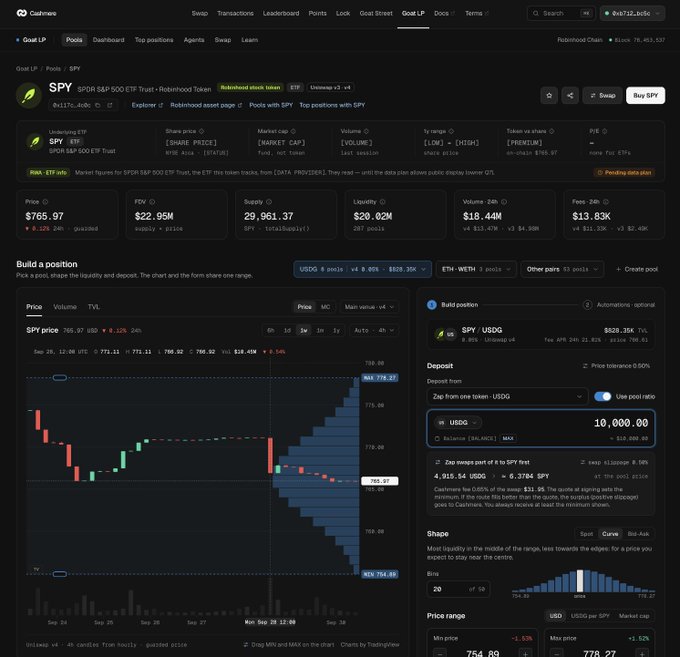Toggle the Use pool ratio switch
Screen dimensions: 680x657
click(x=602, y=396)
